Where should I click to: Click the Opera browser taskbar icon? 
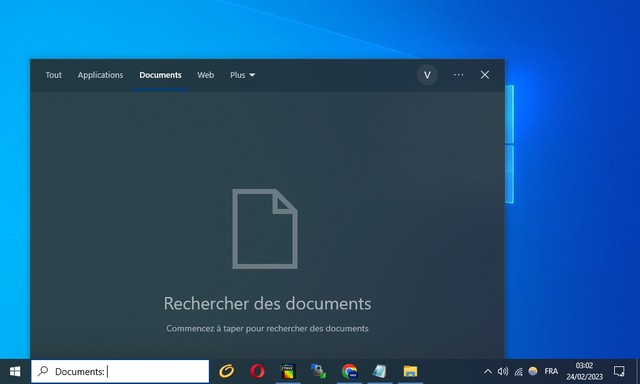coord(258,371)
